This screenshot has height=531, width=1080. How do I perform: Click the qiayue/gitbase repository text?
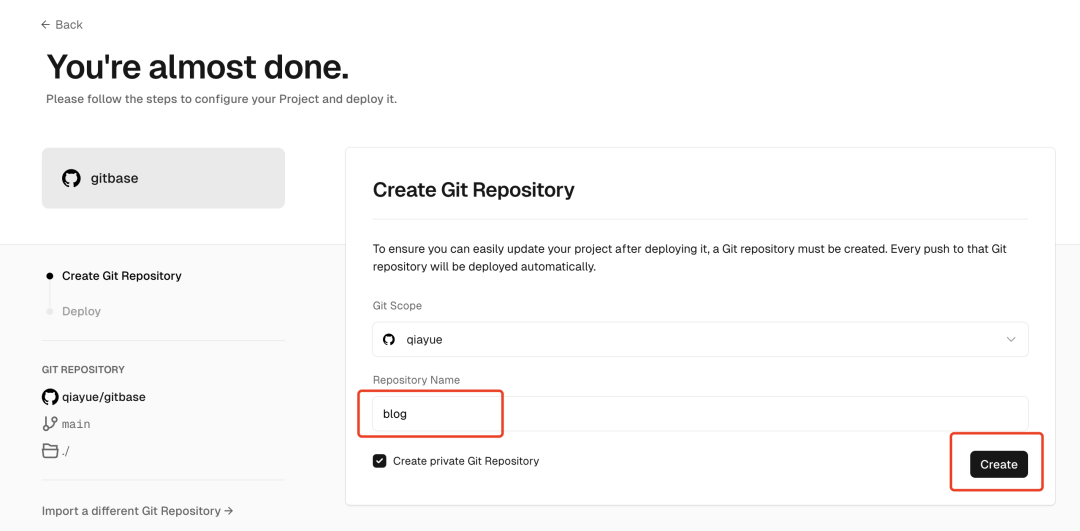point(104,397)
